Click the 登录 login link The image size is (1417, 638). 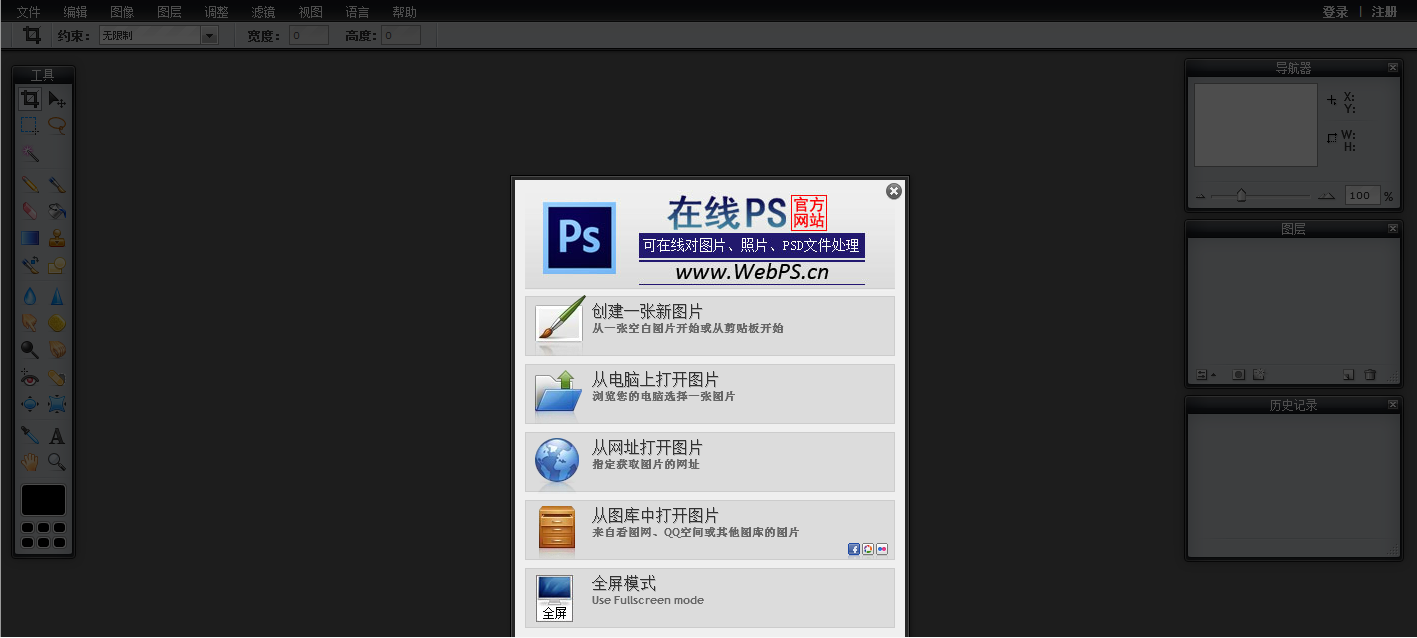(1335, 12)
